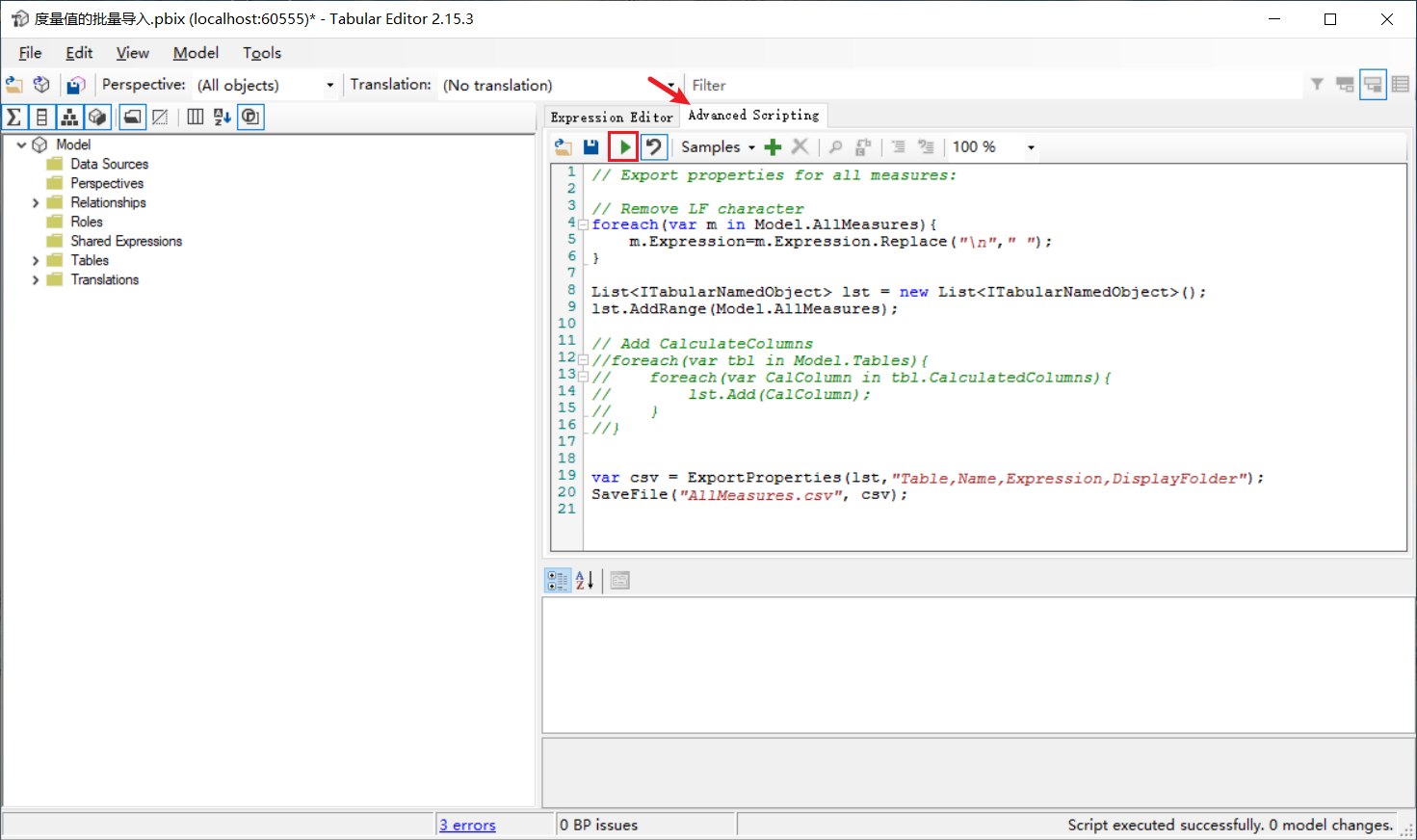The height and width of the screenshot is (840, 1417).
Task: Toggle the show display folders button
Action: 133,118
